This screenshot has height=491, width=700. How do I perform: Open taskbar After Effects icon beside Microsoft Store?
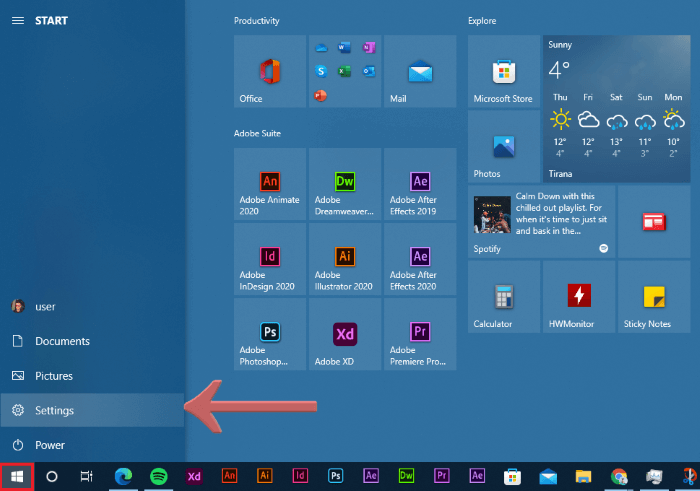(477, 476)
